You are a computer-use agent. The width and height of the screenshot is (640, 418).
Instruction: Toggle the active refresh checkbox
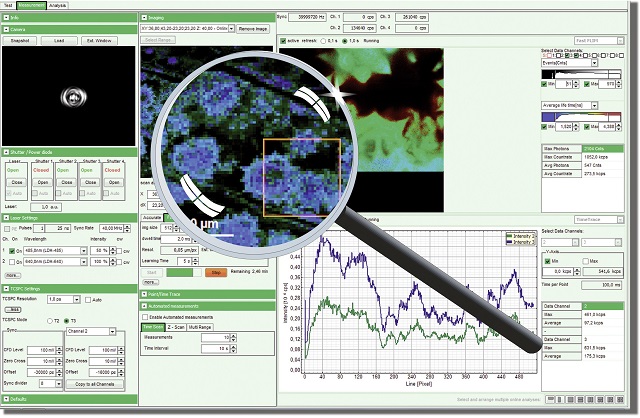coord(283,41)
